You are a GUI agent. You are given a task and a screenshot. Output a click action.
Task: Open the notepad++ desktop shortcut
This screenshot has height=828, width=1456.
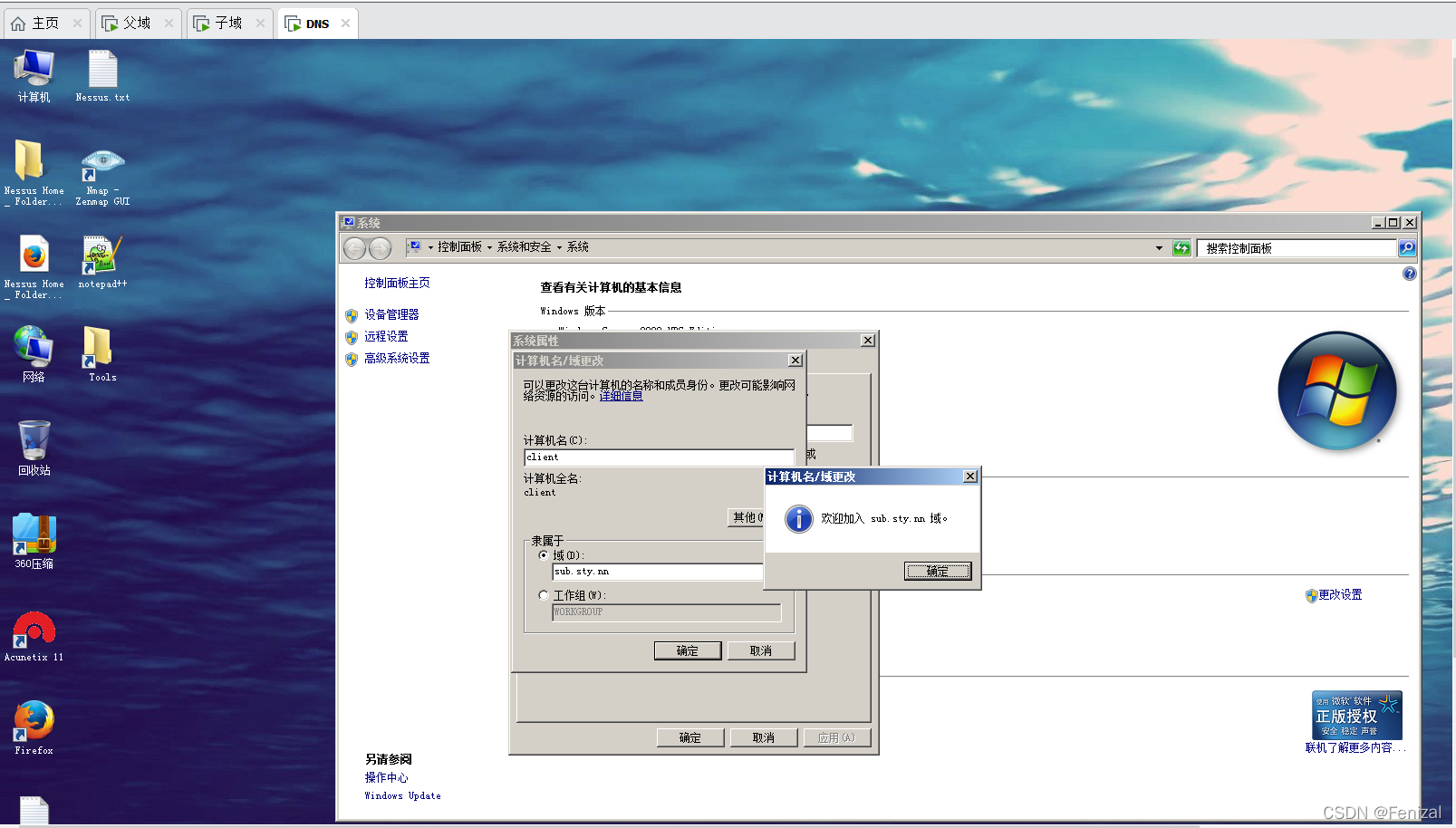tap(102, 263)
